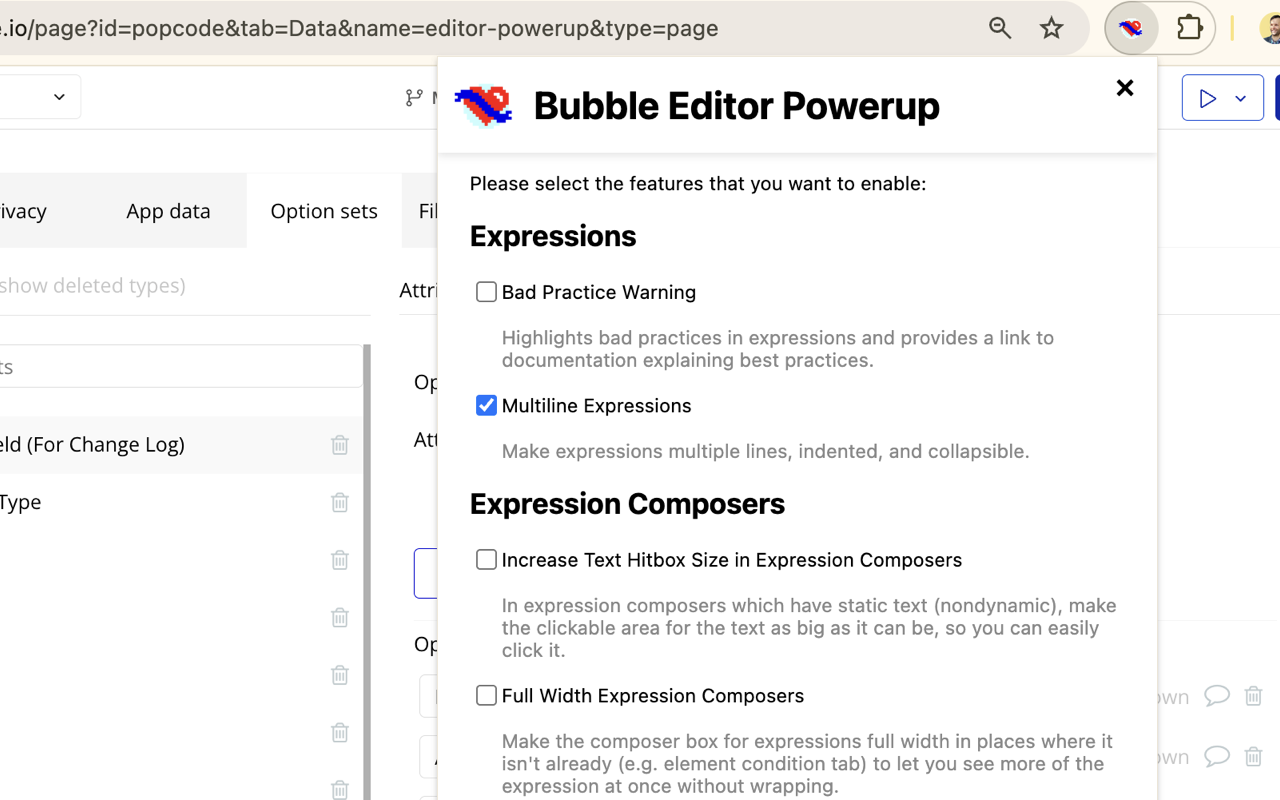Expand the top-left page selector dropdown
The image size is (1280, 800).
point(57,96)
